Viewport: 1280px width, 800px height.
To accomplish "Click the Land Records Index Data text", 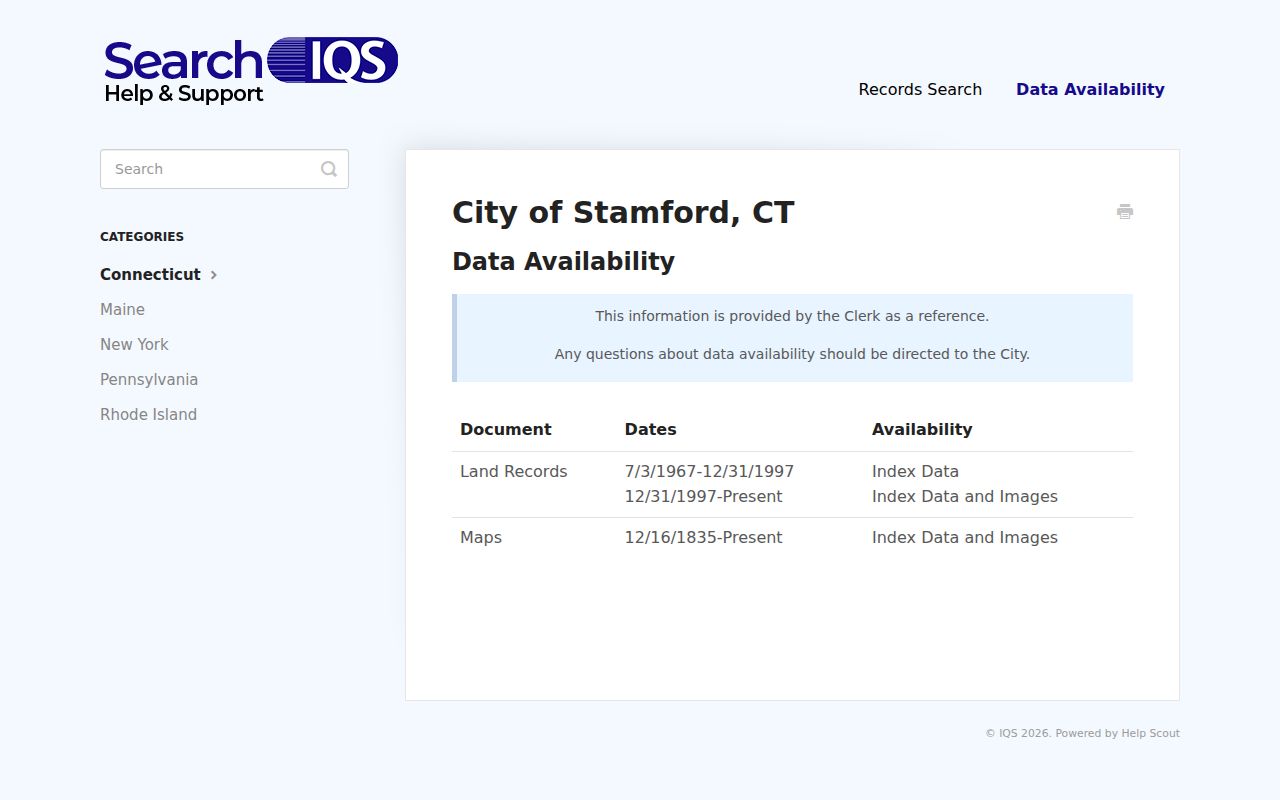I will click(x=915, y=471).
